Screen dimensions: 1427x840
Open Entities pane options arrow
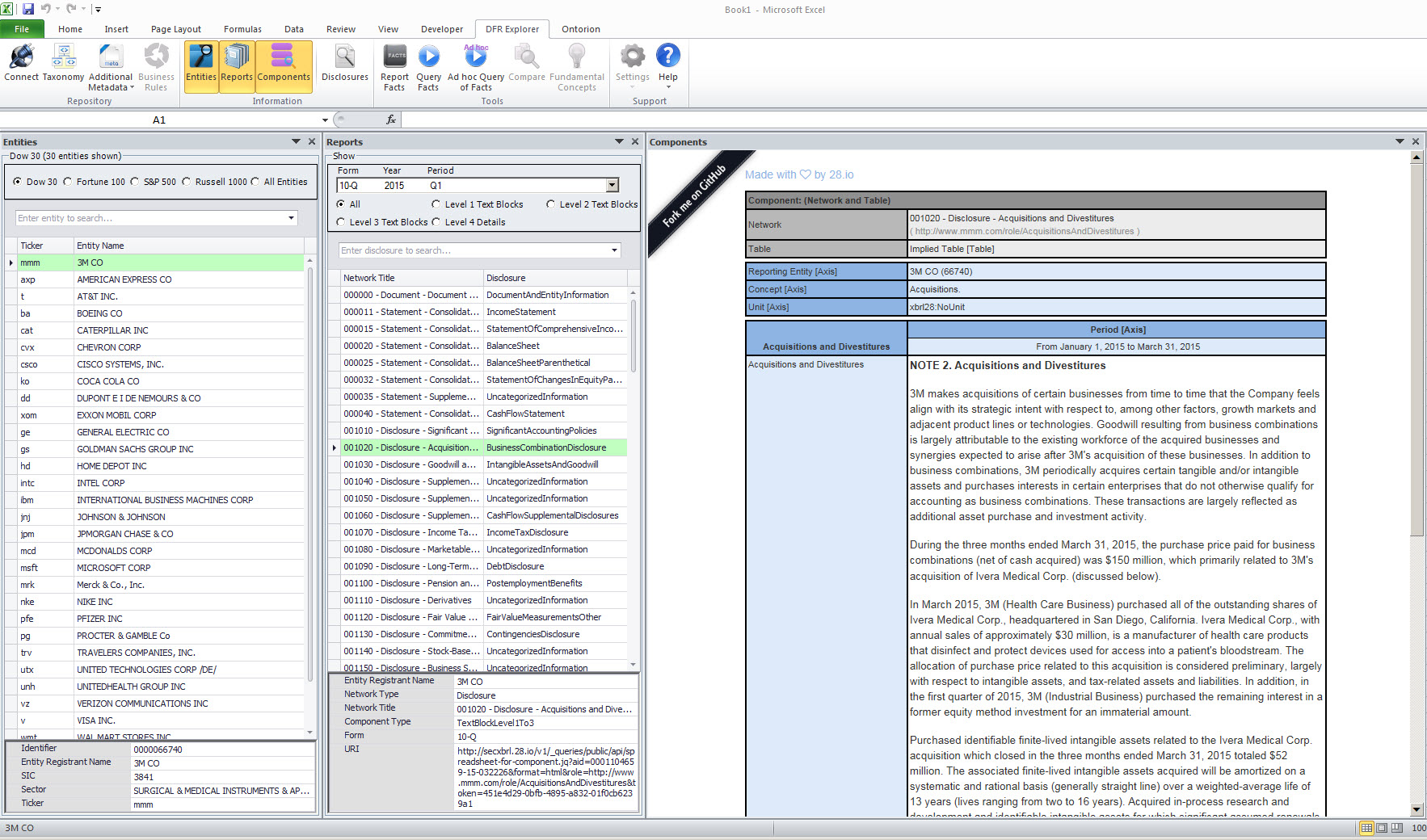(x=297, y=141)
